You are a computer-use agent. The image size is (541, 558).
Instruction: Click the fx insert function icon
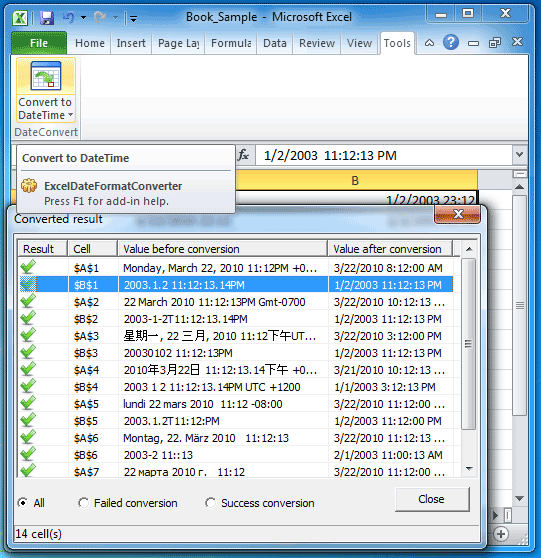(x=243, y=155)
